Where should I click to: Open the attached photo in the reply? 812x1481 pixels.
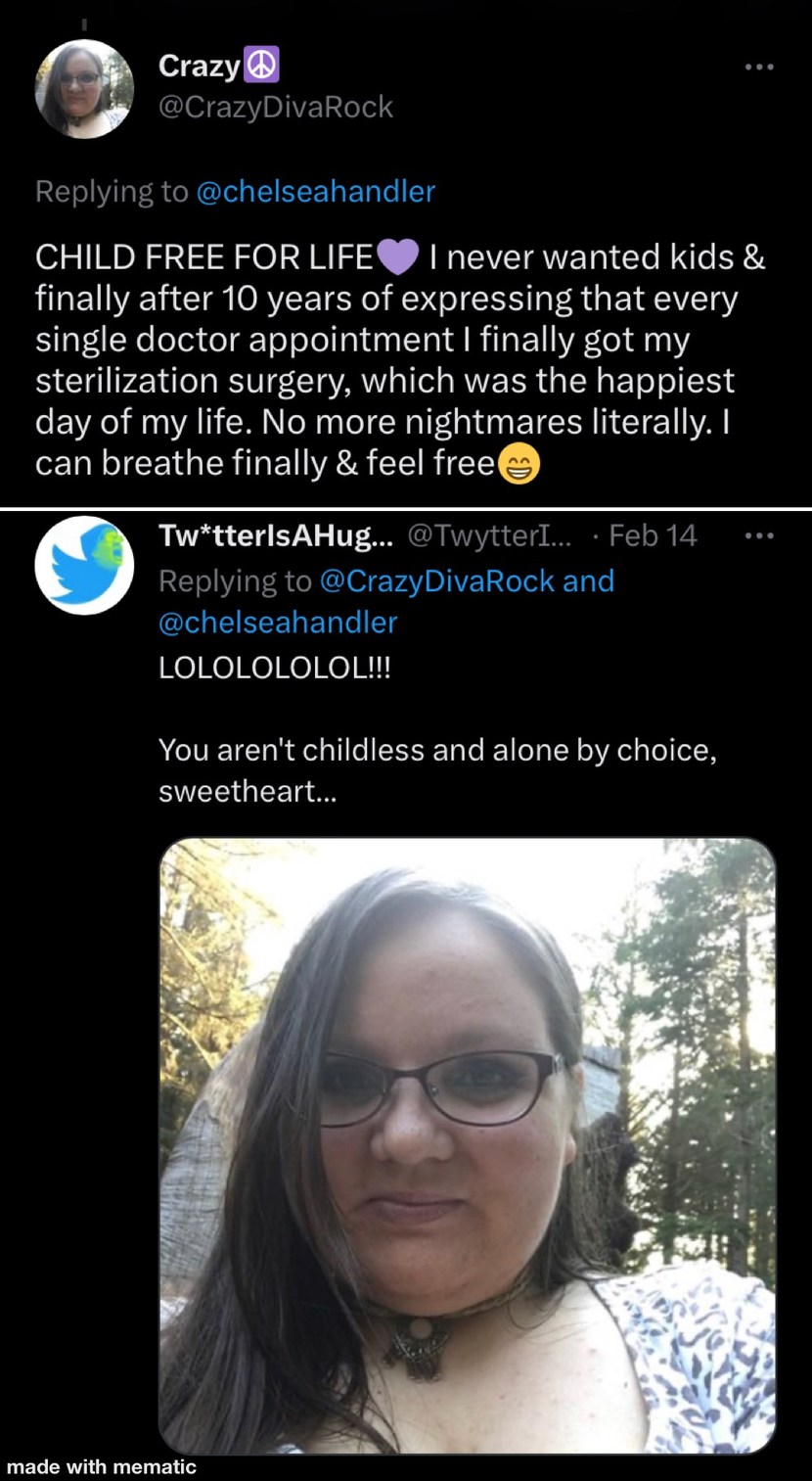tap(467, 1145)
